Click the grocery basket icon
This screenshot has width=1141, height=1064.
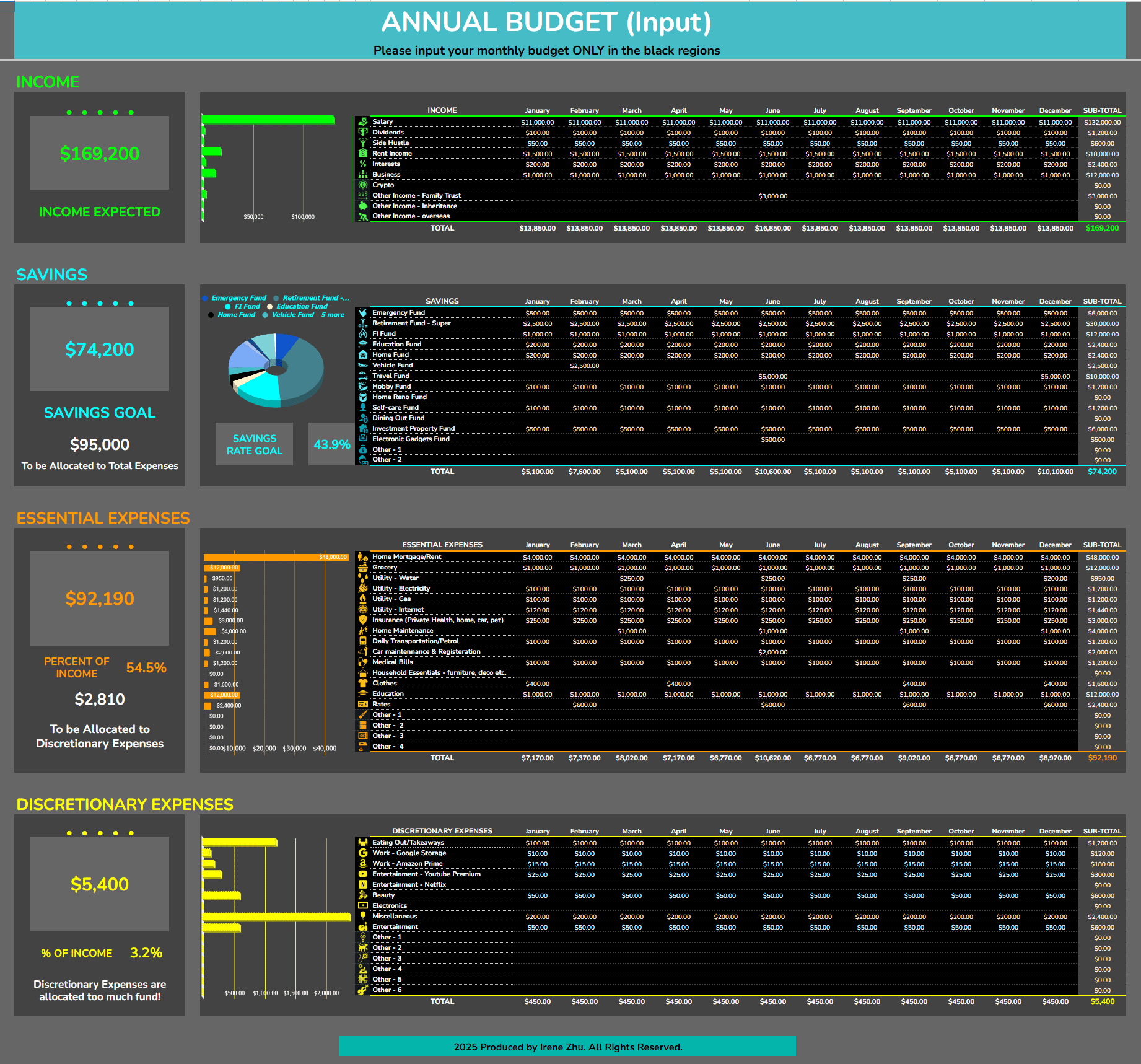[x=363, y=567]
